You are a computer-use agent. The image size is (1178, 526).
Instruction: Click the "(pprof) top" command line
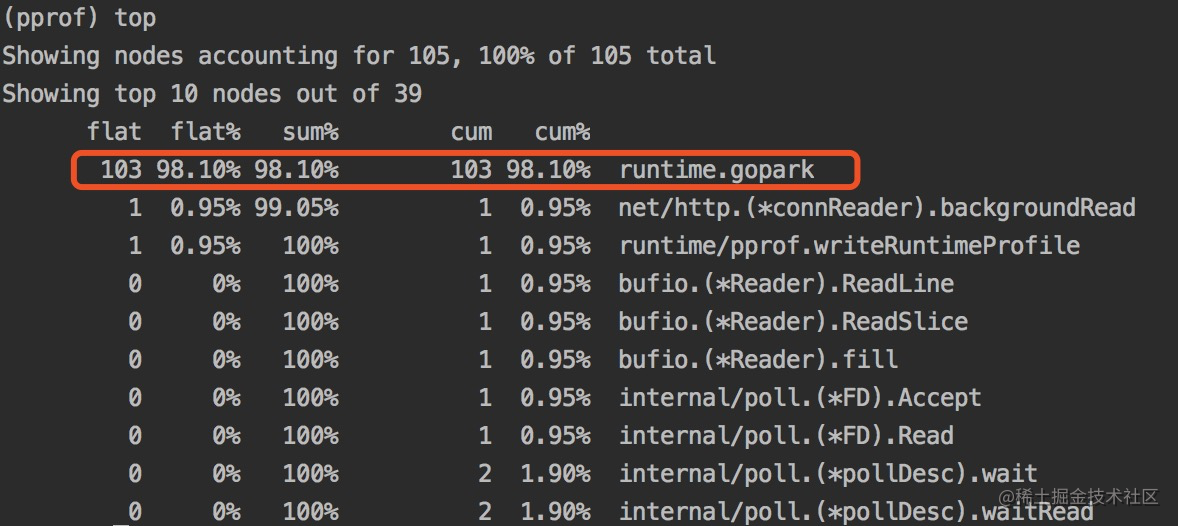(80, 18)
